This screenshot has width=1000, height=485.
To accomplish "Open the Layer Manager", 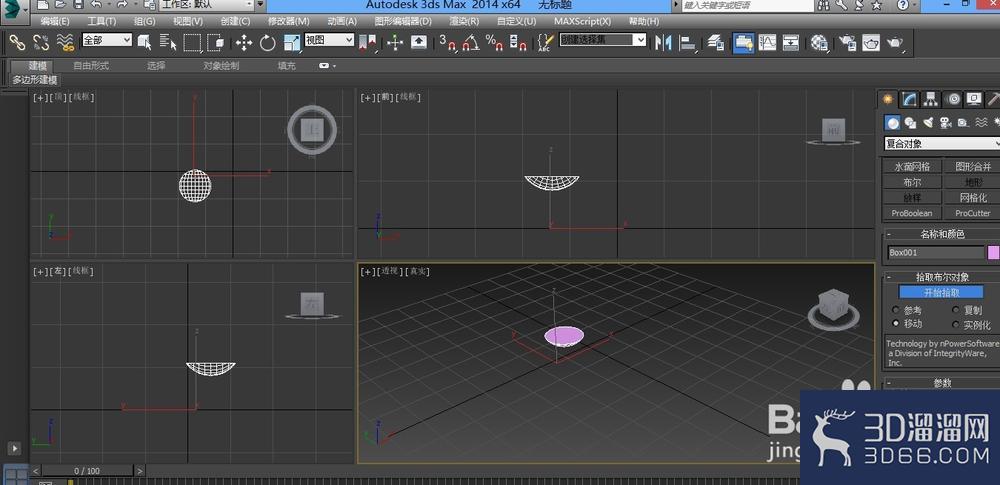I will (716, 43).
